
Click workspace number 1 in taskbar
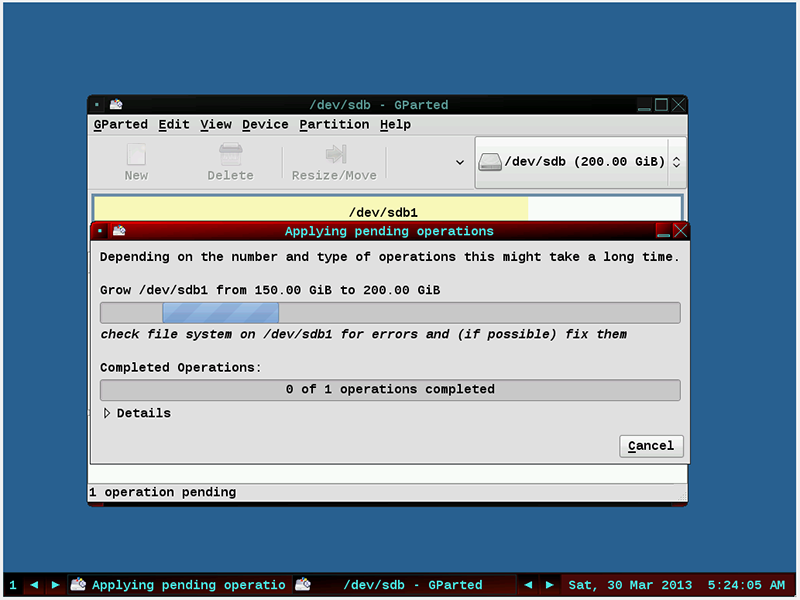[13, 585]
